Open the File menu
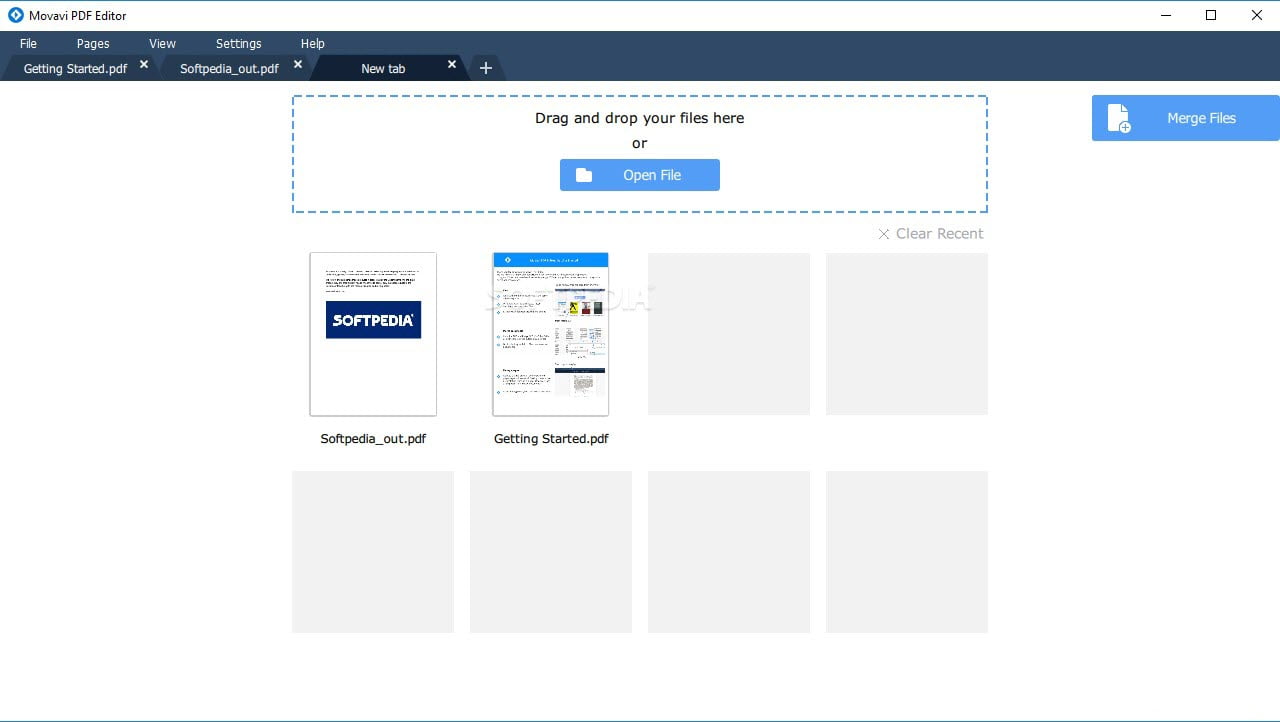 click(28, 44)
